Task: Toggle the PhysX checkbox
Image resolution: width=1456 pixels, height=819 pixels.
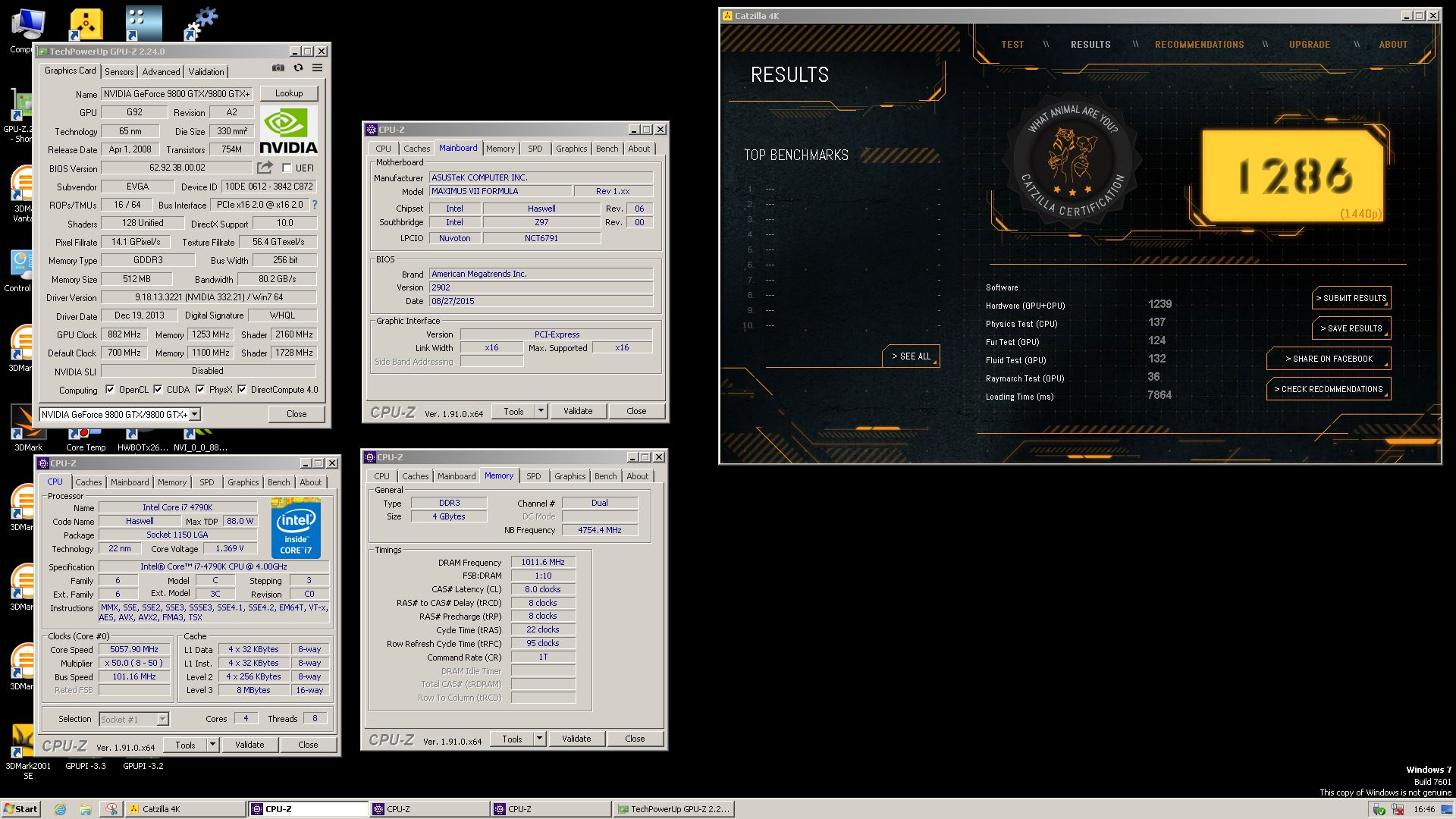Action: click(x=200, y=390)
